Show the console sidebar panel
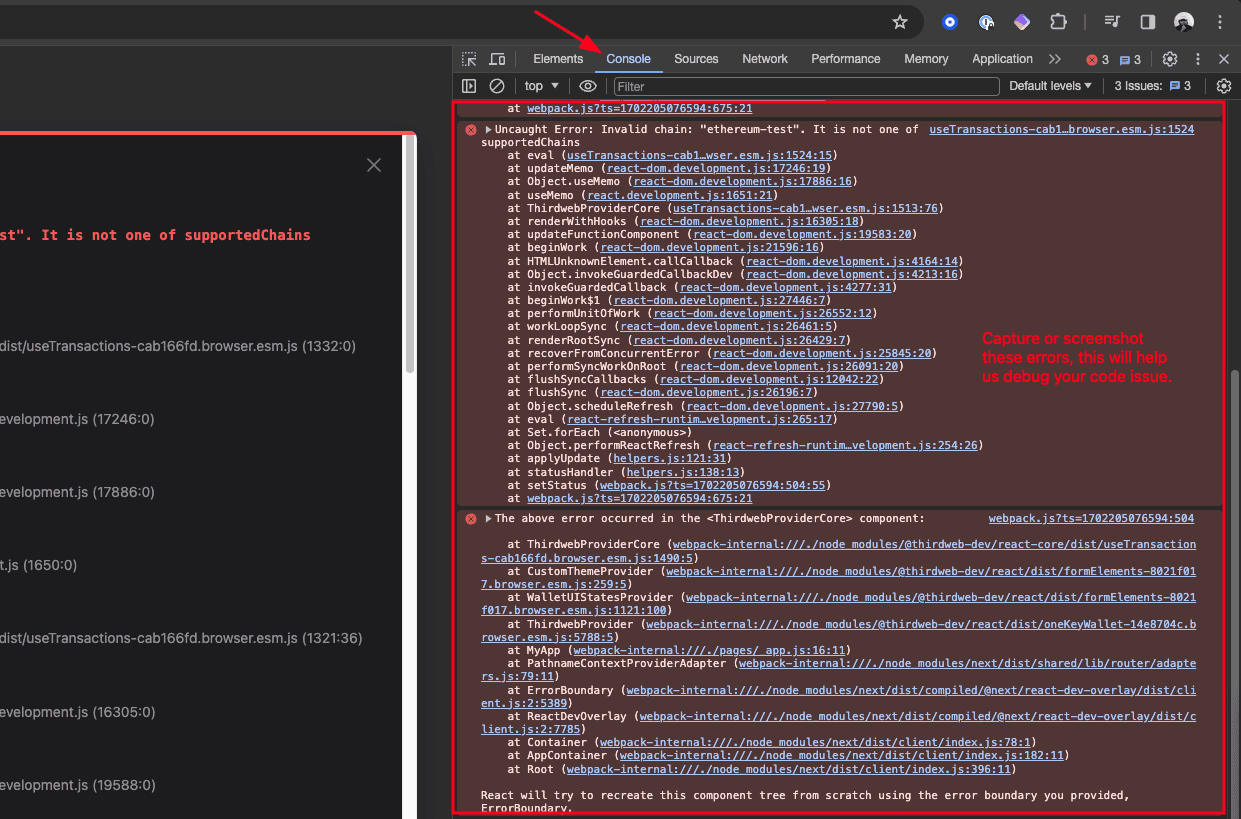Screen dimensions: 1241x819 point(469,86)
